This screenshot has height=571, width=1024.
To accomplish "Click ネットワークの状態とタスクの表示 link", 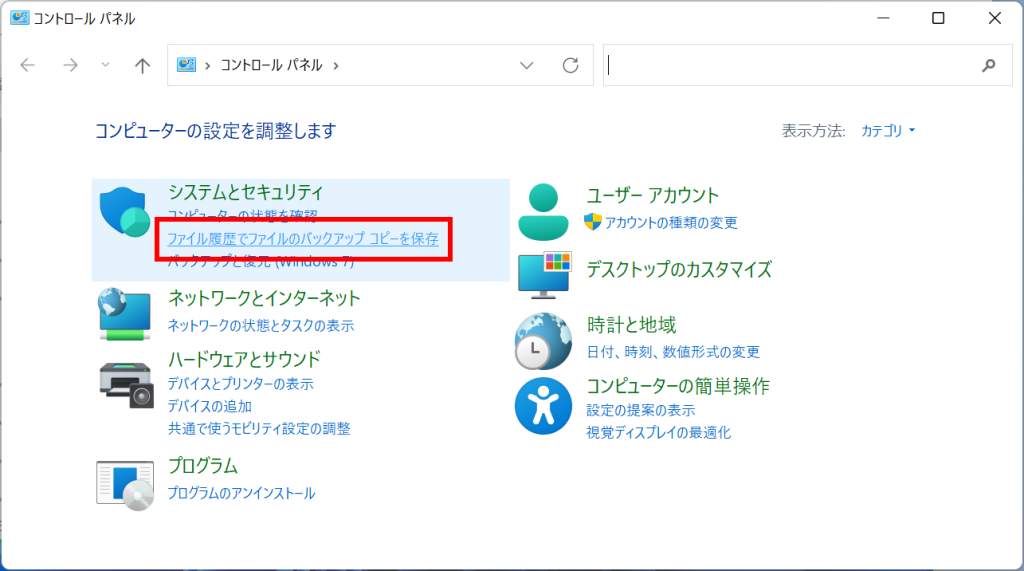I will (260, 325).
